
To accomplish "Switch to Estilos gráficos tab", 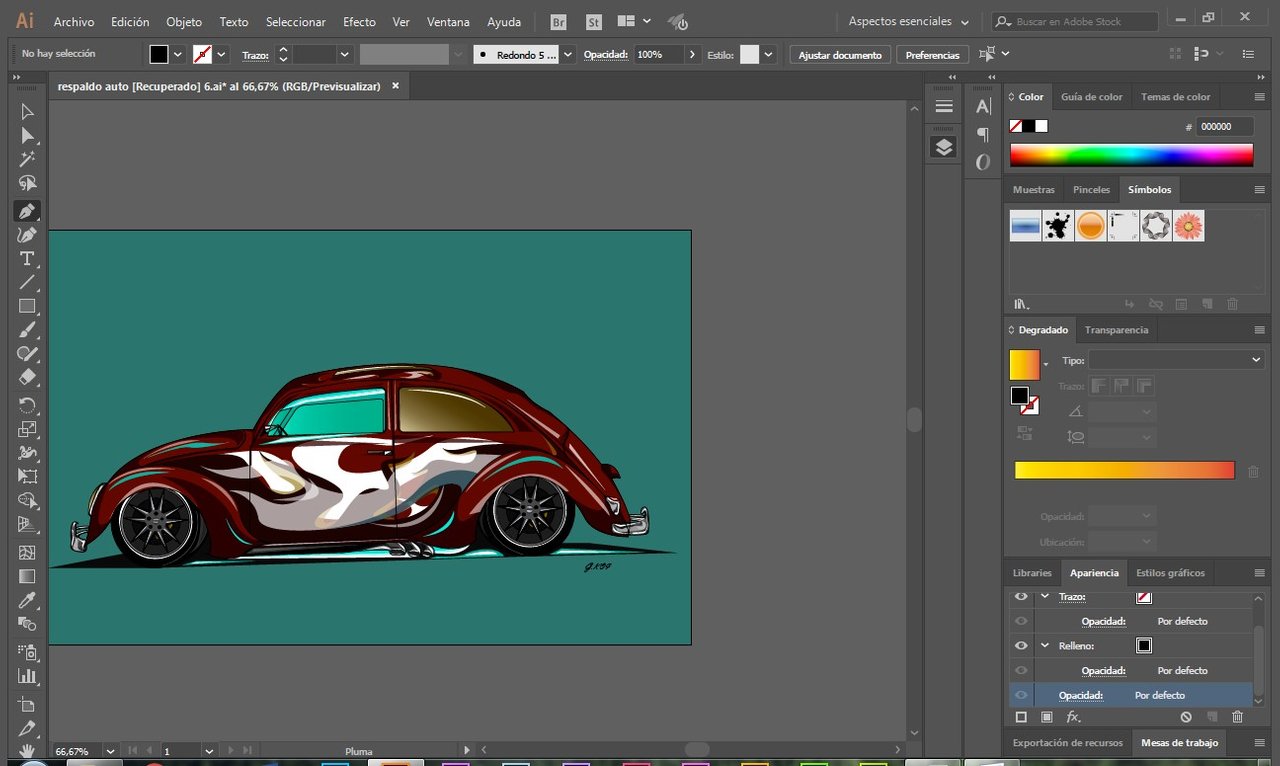I will coord(1170,573).
